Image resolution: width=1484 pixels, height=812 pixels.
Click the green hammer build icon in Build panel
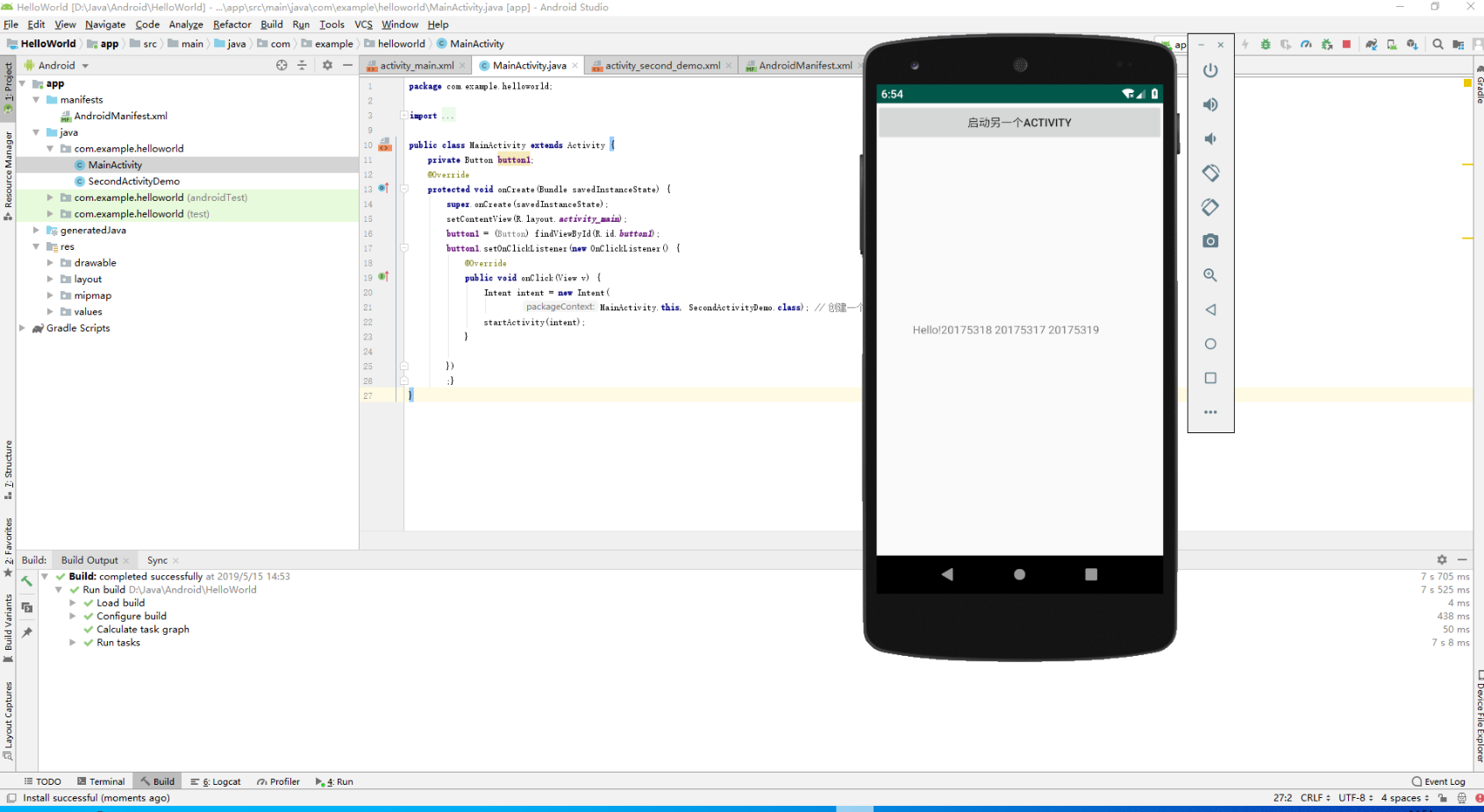[x=27, y=581]
